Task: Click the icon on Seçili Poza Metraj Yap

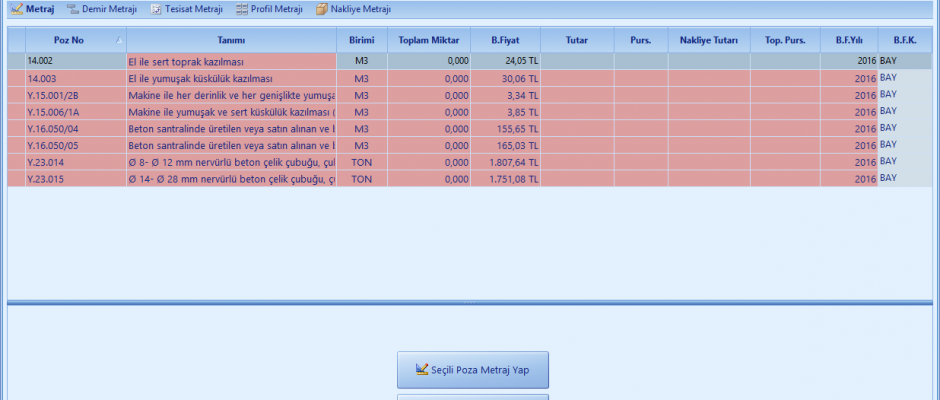Action: (x=422, y=370)
